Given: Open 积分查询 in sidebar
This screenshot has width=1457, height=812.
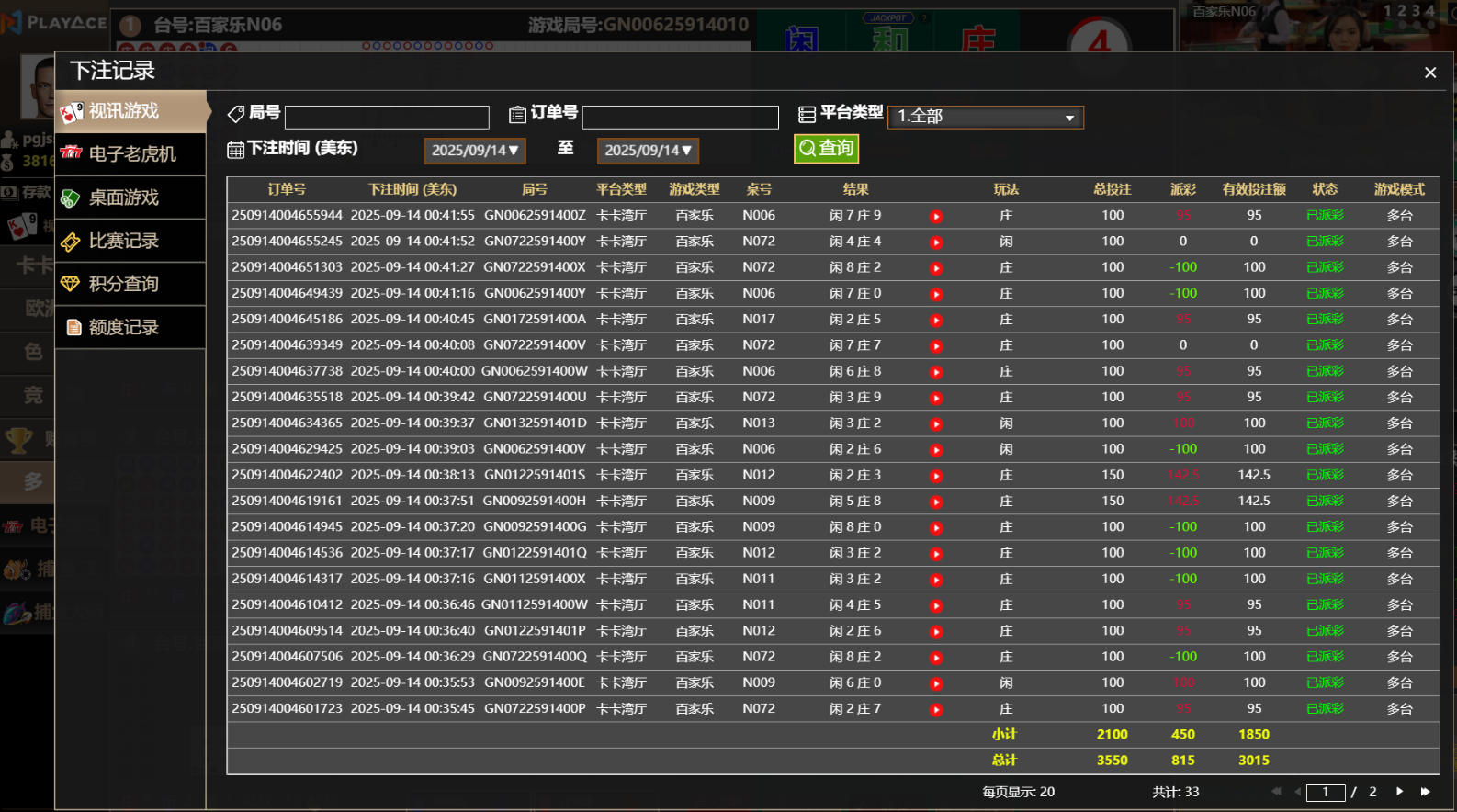Looking at the screenshot, I should coord(130,284).
